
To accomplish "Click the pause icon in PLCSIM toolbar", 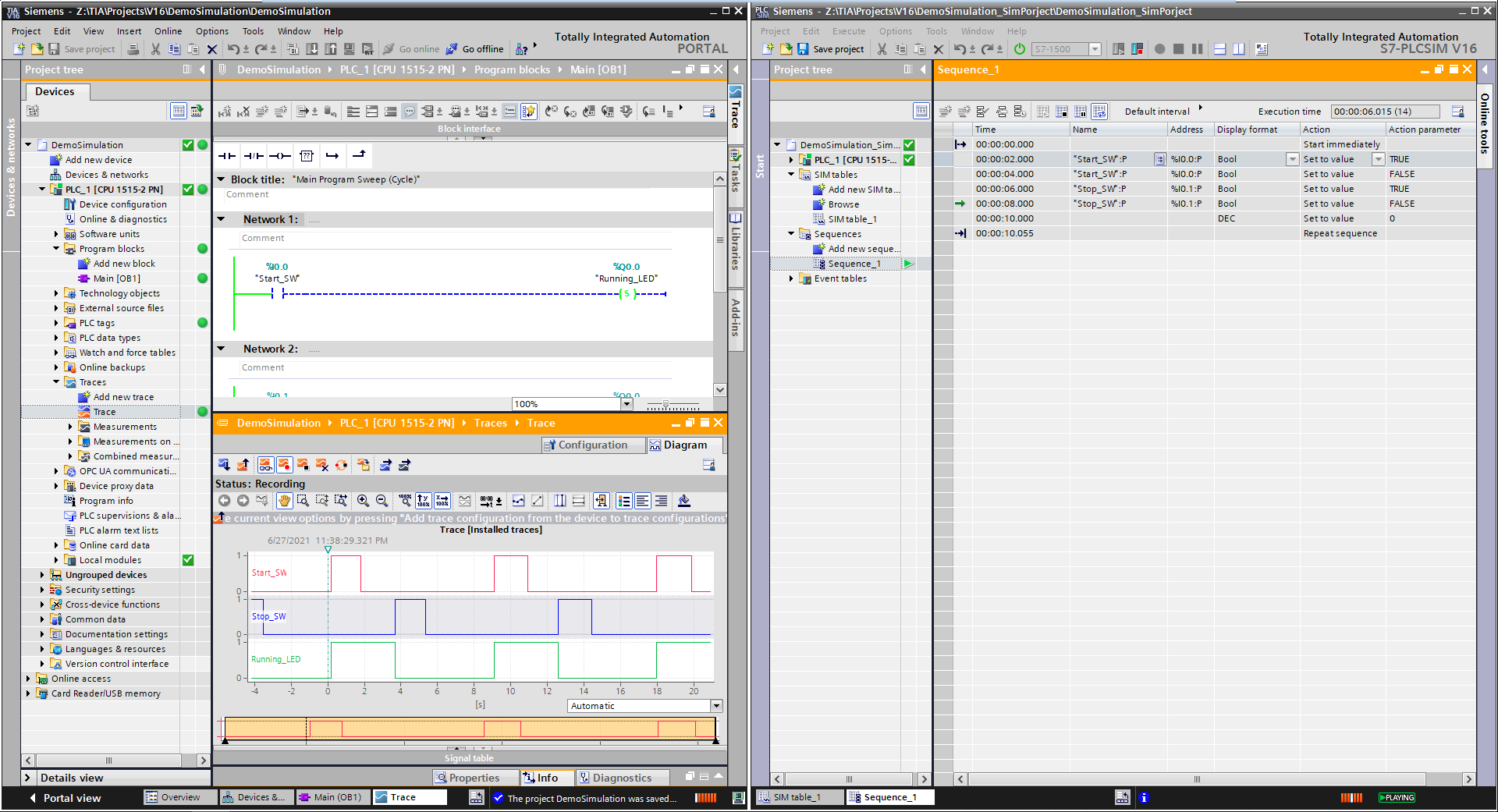I will [1197, 49].
